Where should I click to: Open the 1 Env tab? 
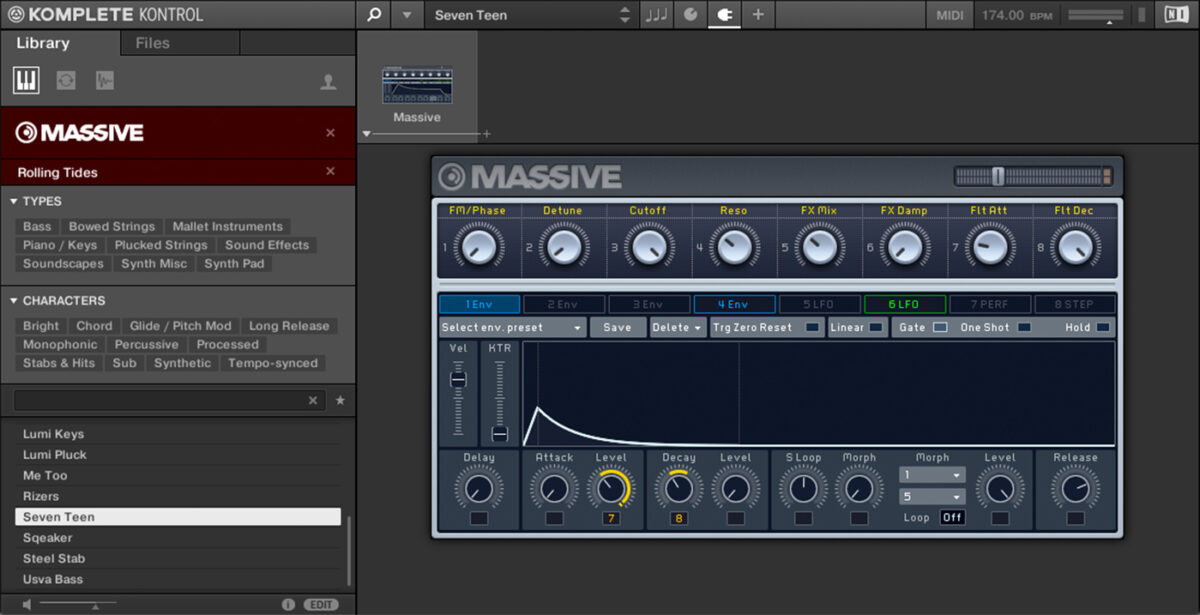(479, 304)
